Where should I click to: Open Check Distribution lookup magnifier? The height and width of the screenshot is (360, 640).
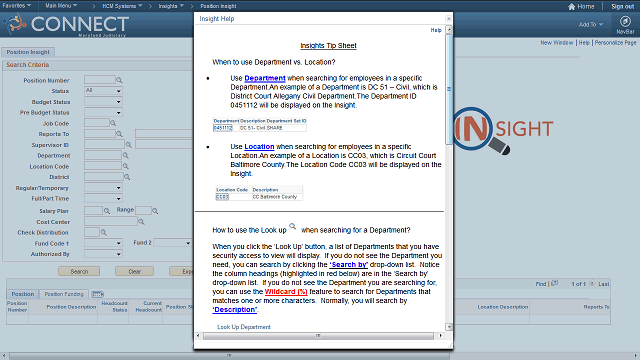tap(104, 232)
